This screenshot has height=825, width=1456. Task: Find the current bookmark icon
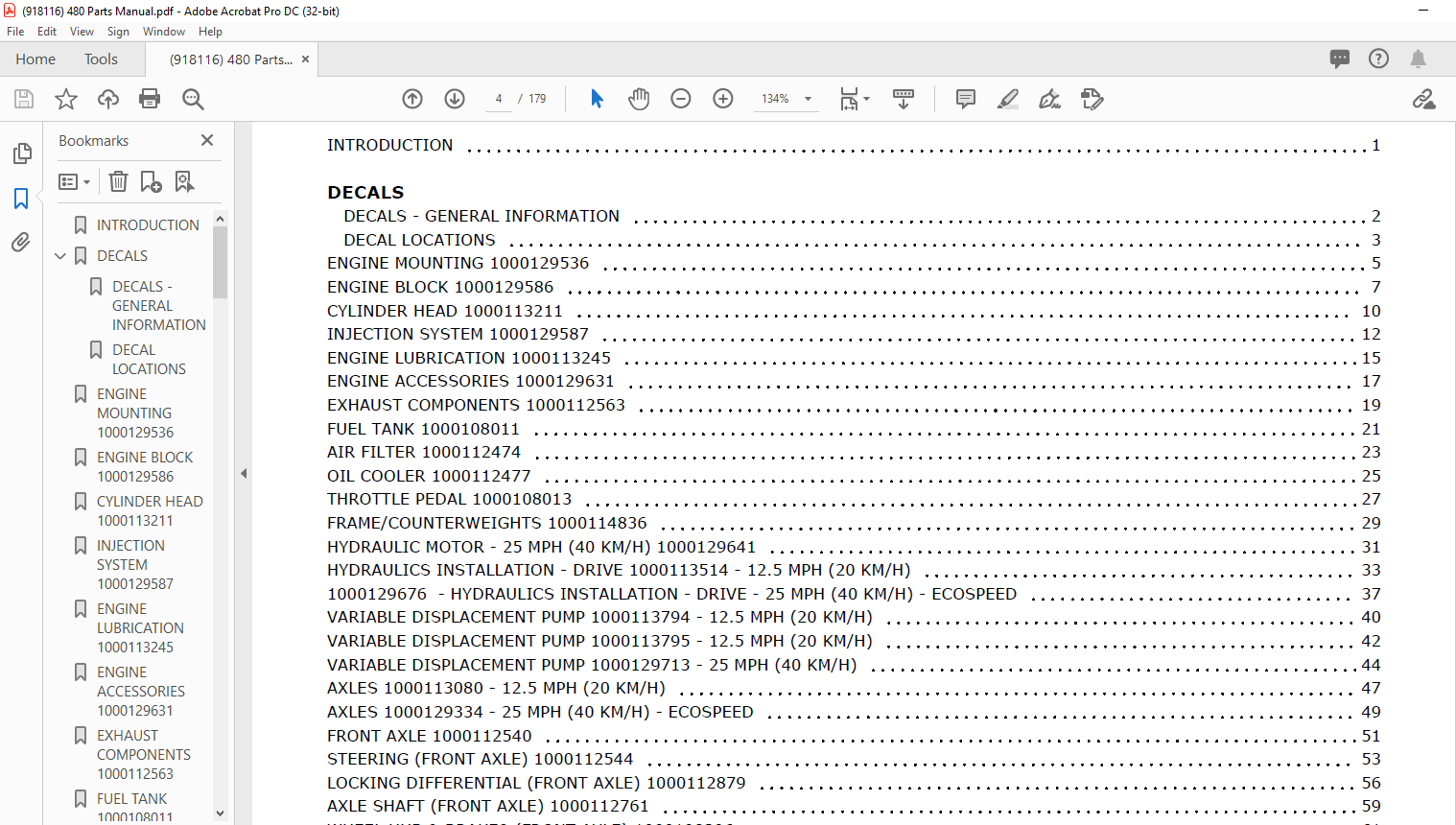tap(184, 181)
